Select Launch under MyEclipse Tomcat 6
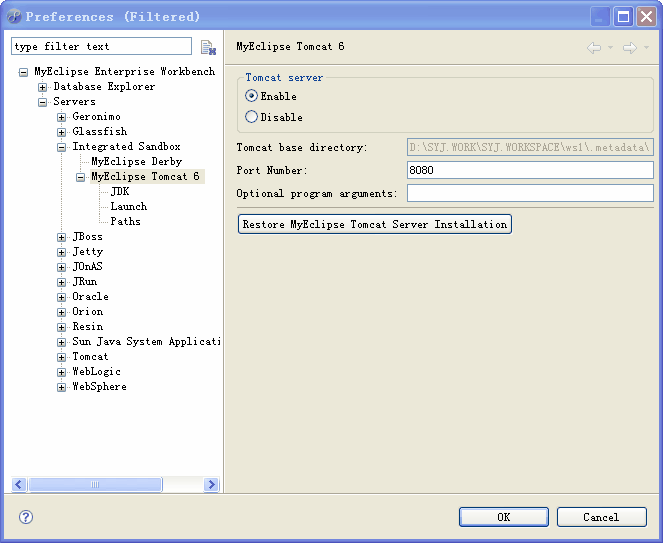 pyautogui.click(x=129, y=206)
